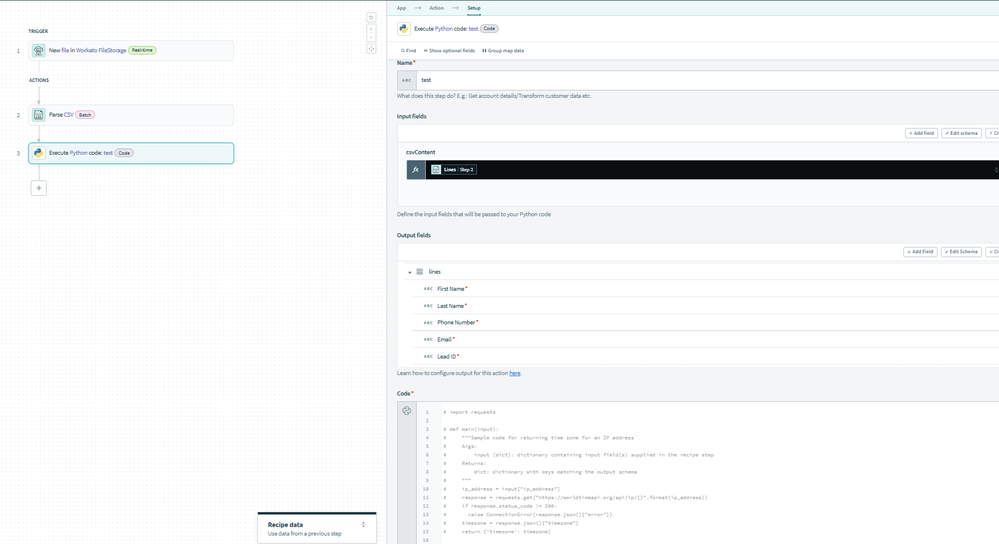This screenshot has height=544, width=999.
Task: Click the Python icon beside code editor
Action: point(406,411)
